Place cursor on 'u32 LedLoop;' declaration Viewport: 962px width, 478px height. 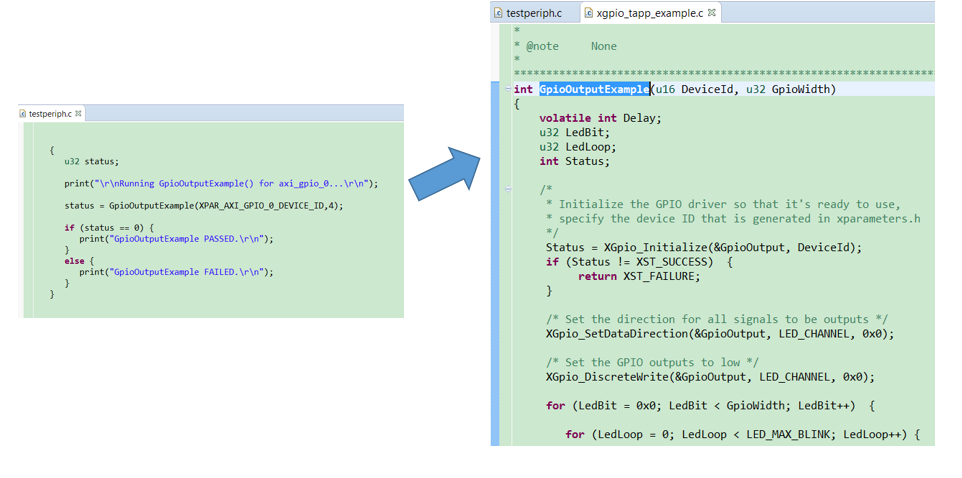(x=578, y=147)
